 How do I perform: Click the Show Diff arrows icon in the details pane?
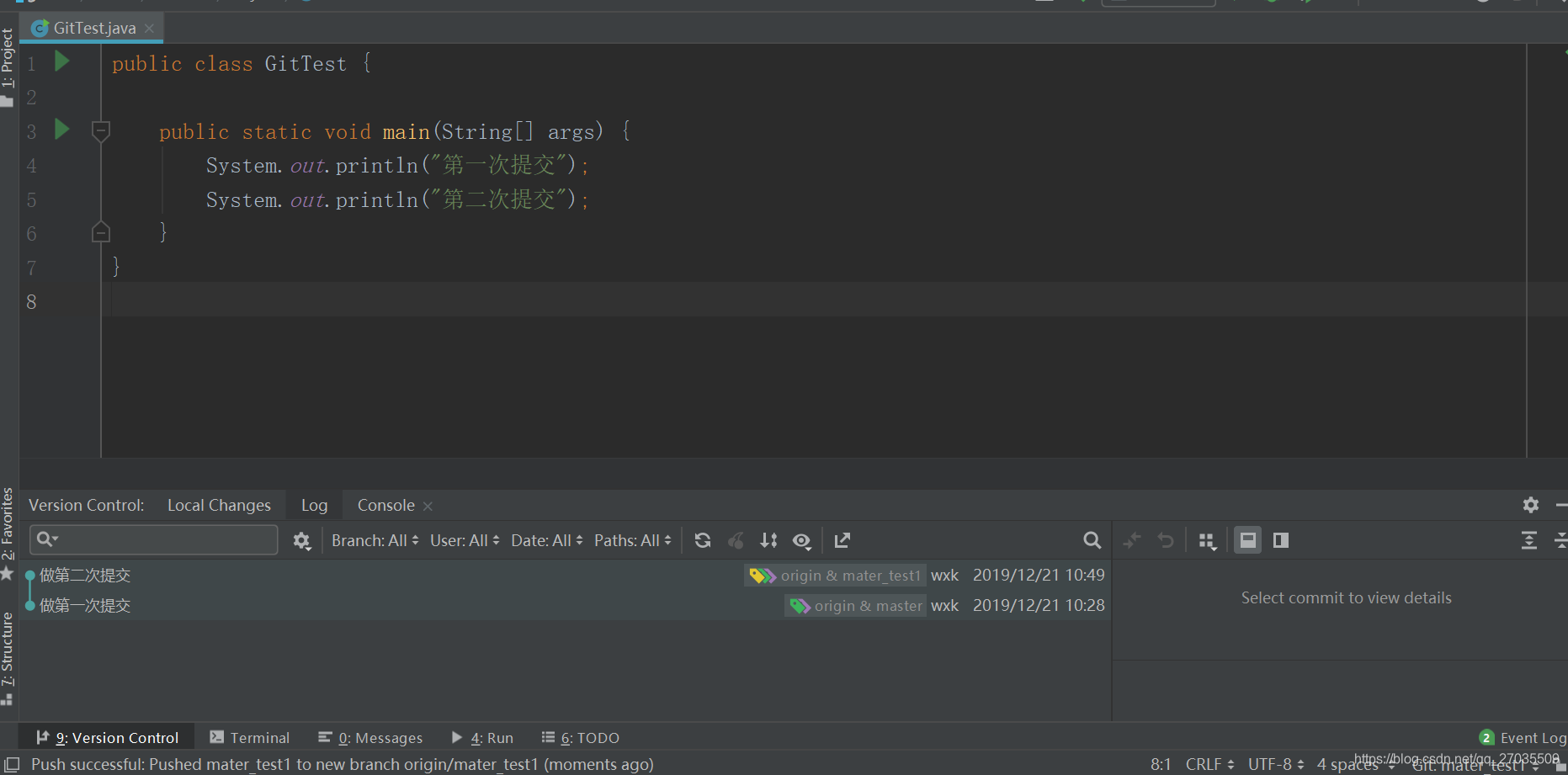click(x=1132, y=540)
